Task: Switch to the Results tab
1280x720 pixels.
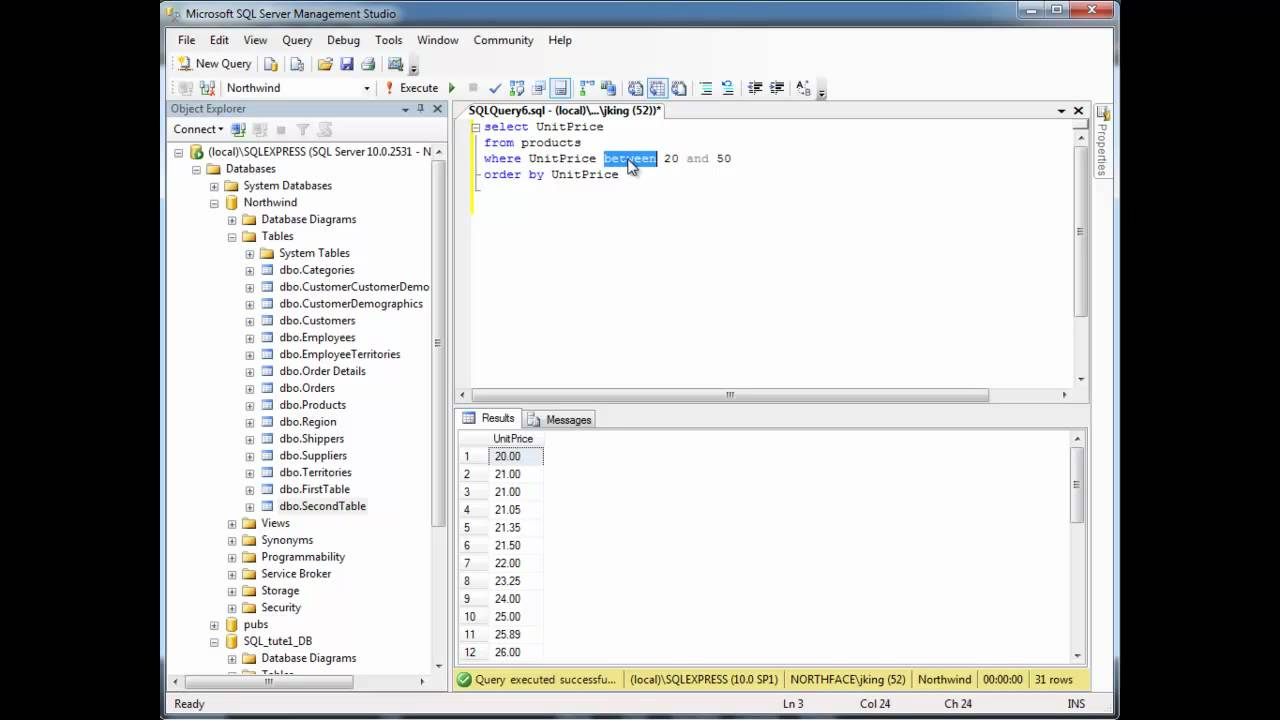Action: pos(489,419)
